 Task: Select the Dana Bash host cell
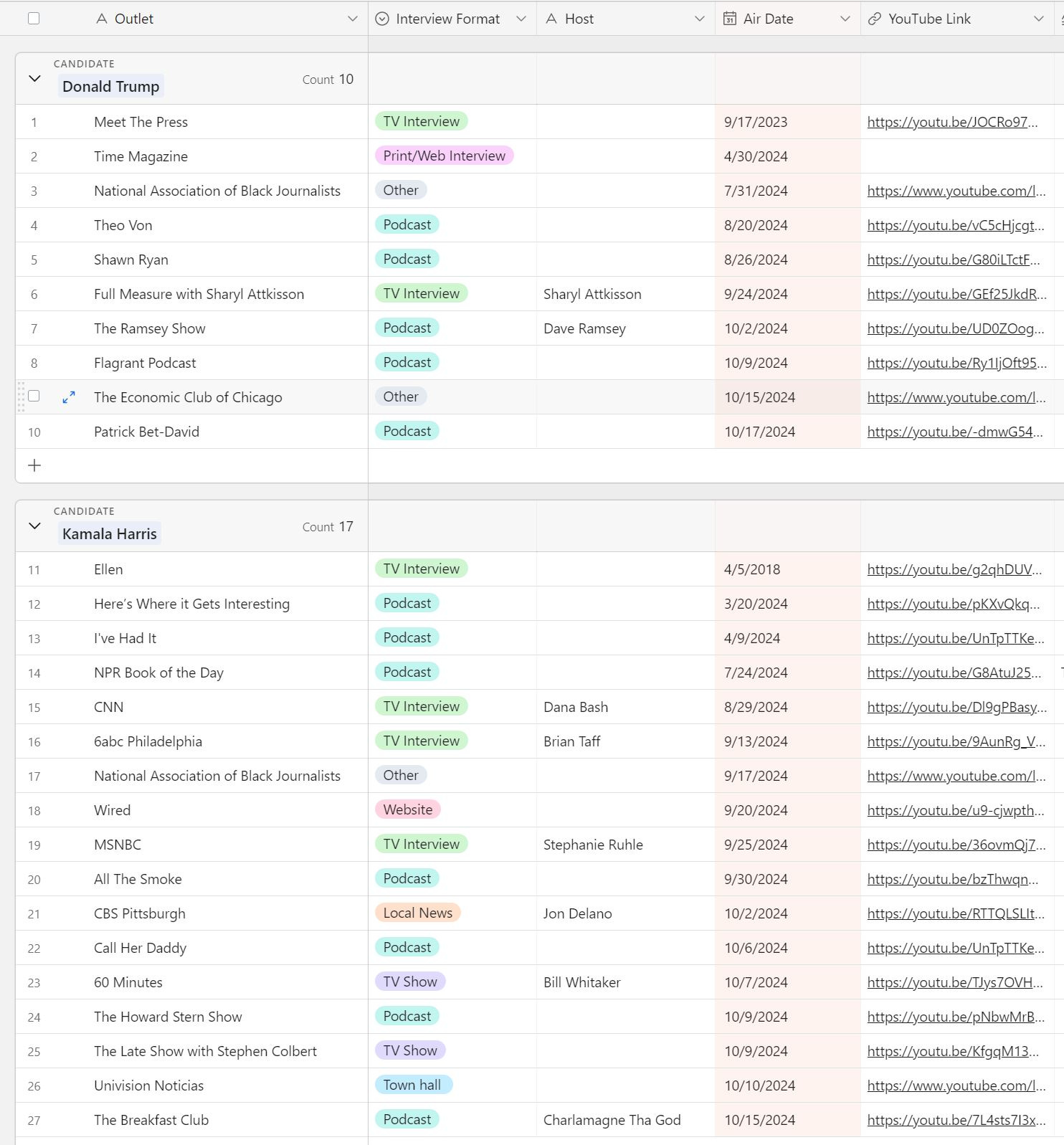[x=626, y=707]
